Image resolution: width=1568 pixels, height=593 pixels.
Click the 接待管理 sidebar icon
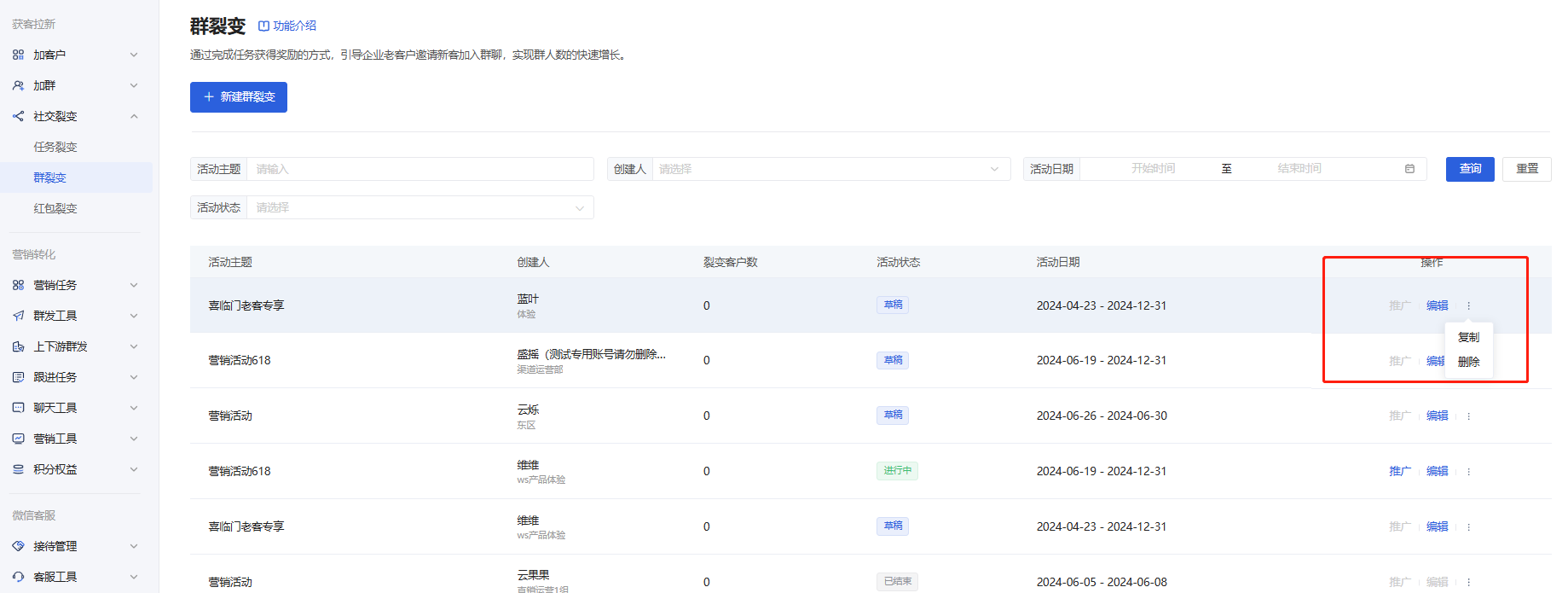[x=18, y=546]
